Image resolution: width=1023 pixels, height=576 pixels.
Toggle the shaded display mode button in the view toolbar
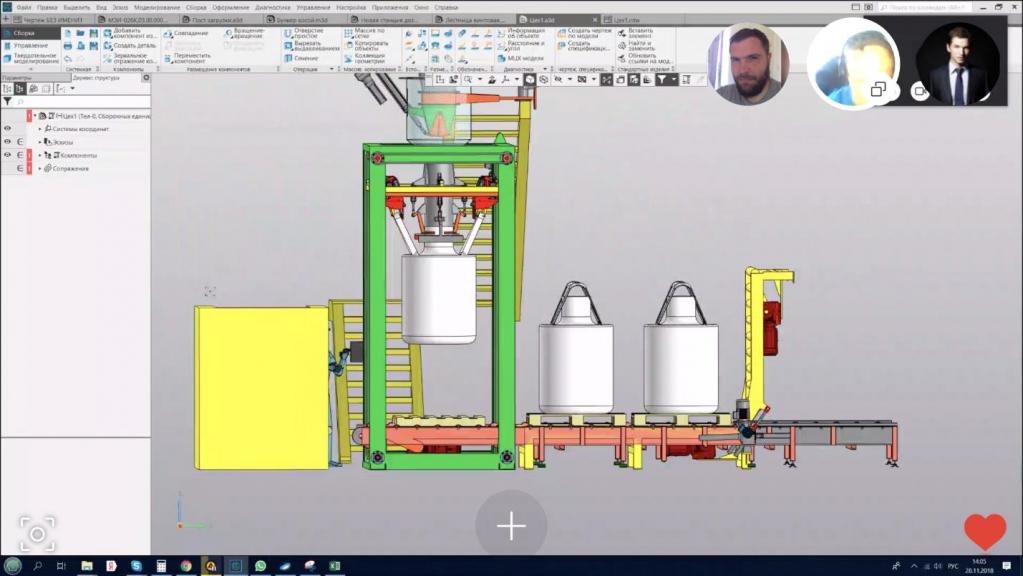pyautogui.click(x=530, y=80)
